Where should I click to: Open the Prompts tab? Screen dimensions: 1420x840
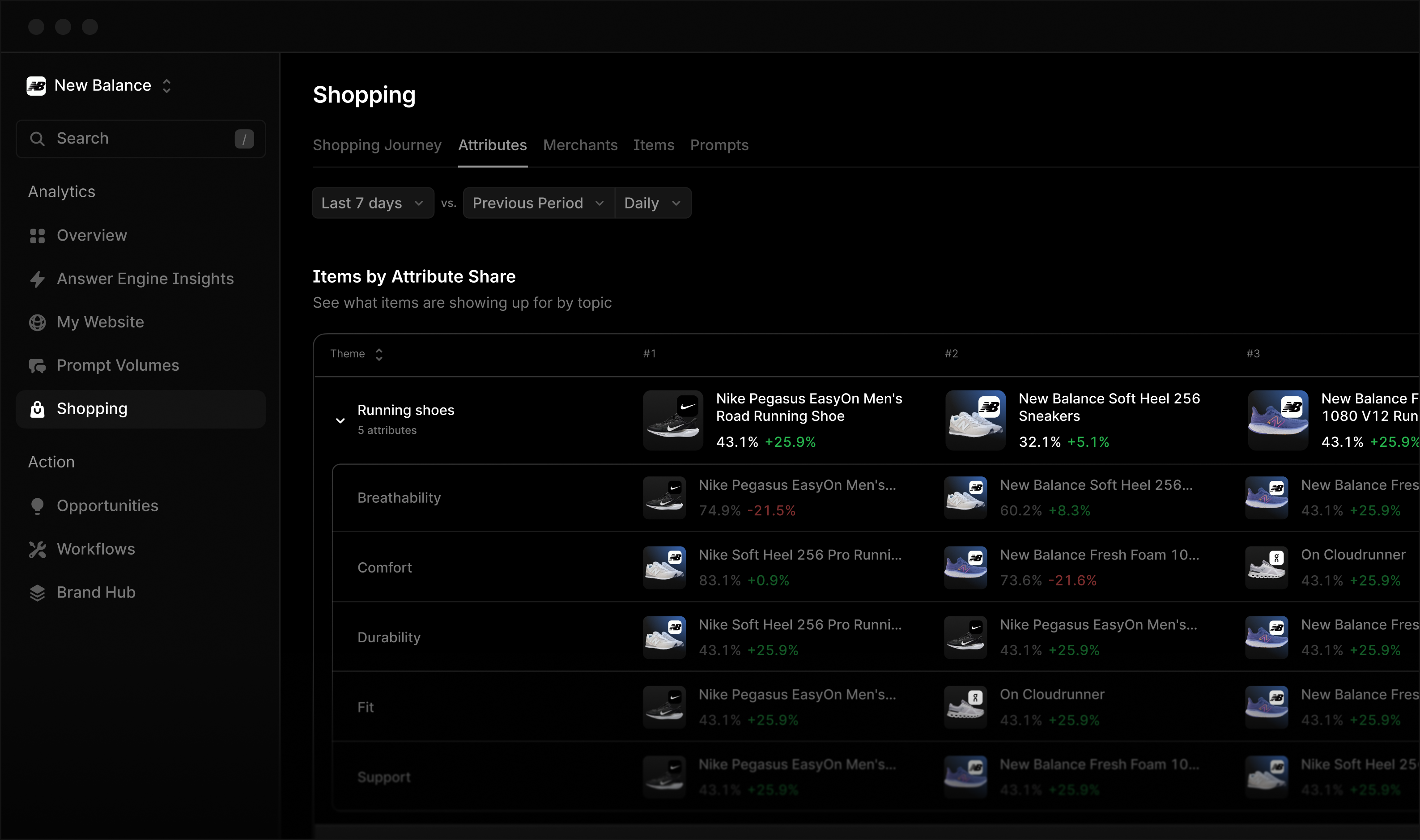click(719, 145)
